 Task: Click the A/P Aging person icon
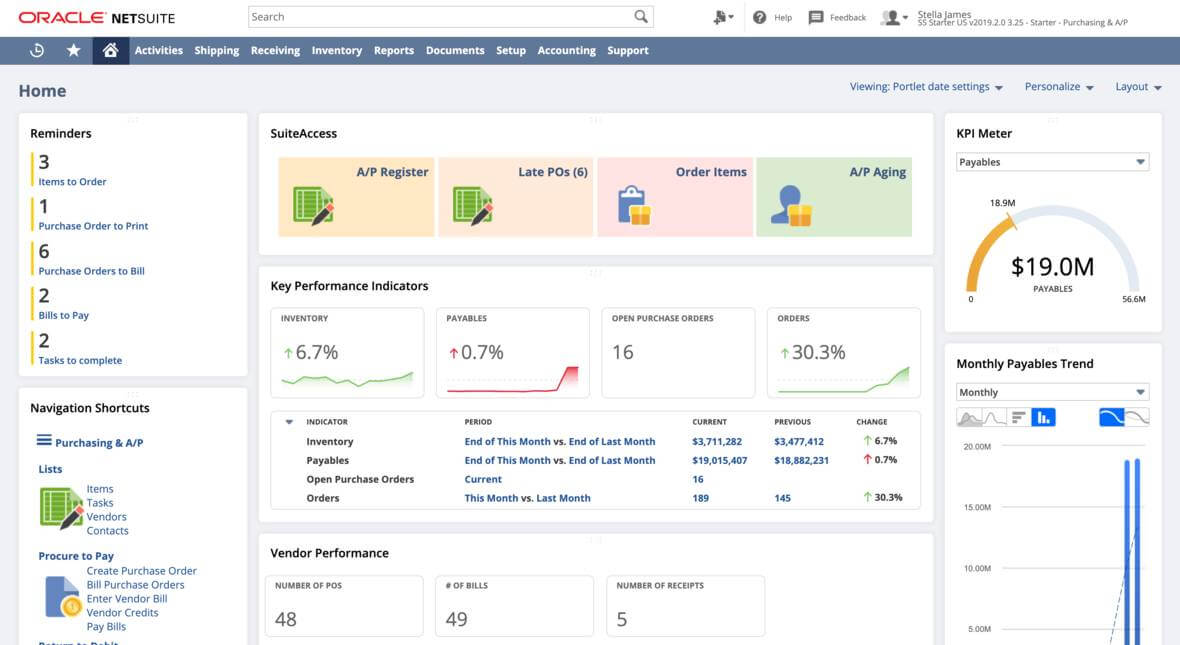pos(791,205)
